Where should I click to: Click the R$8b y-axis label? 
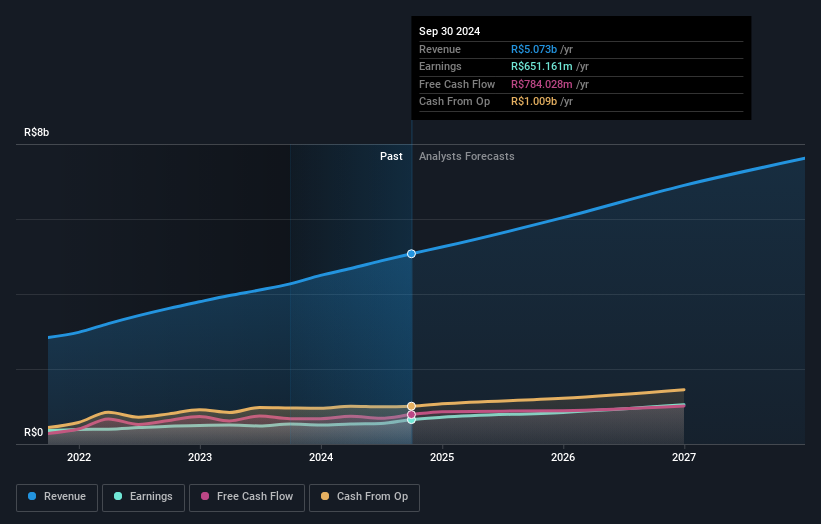(37, 132)
